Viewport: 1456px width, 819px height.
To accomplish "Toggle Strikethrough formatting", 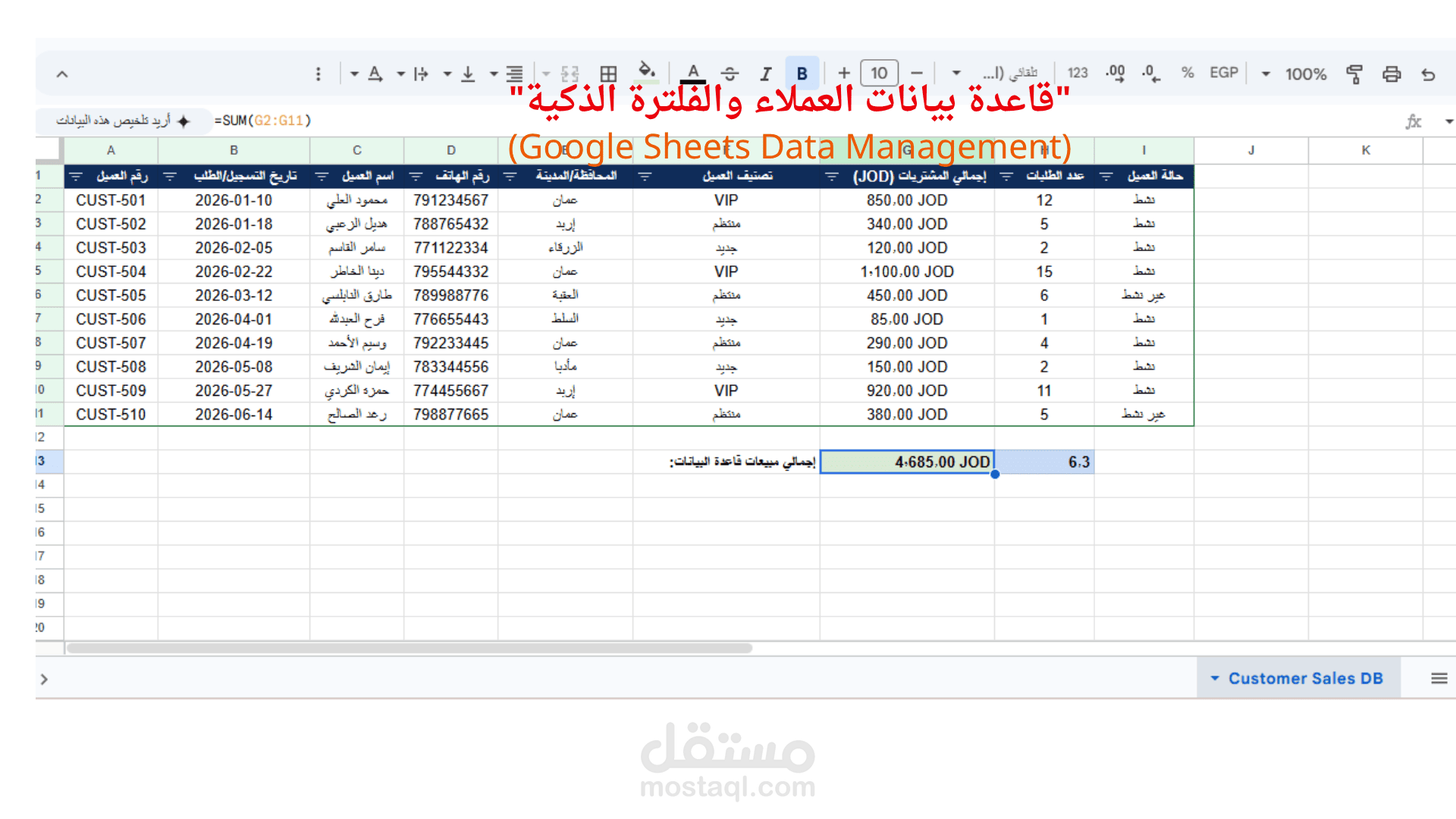I will tap(730, 74).
